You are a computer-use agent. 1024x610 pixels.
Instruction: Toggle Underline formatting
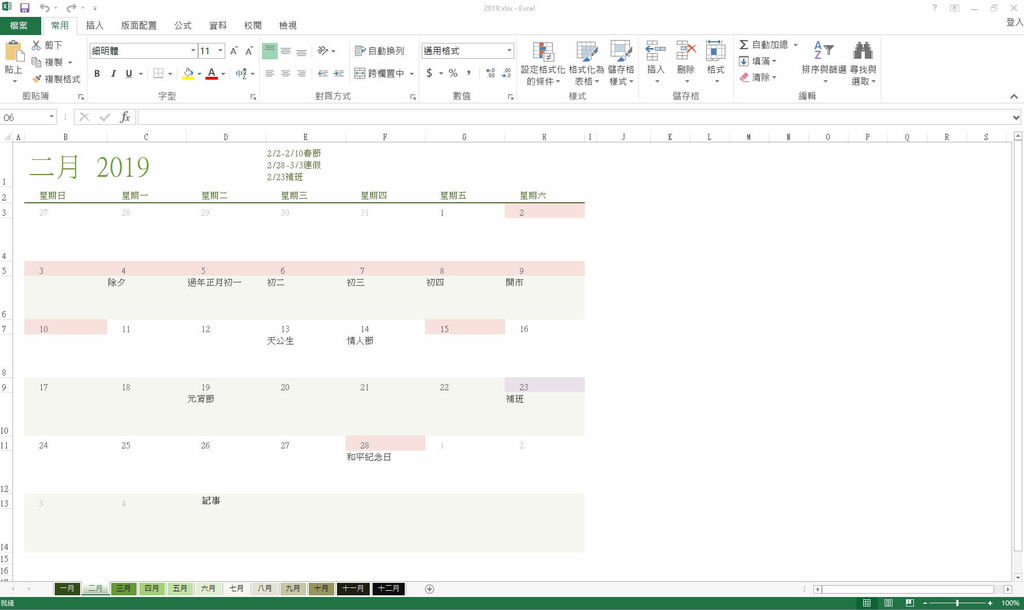pyautogui.click(x=129, y=73)
